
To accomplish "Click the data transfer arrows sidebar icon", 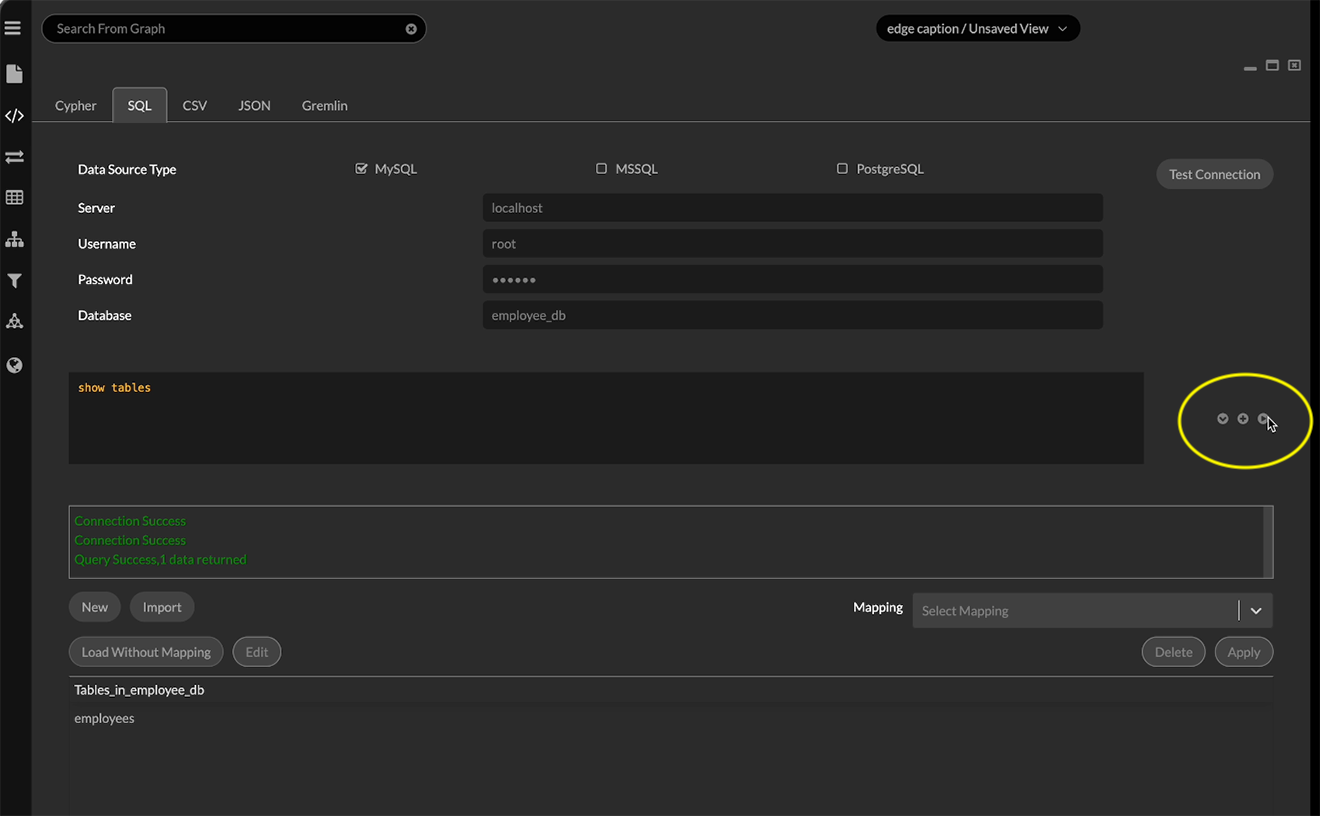I will [13, 157].
